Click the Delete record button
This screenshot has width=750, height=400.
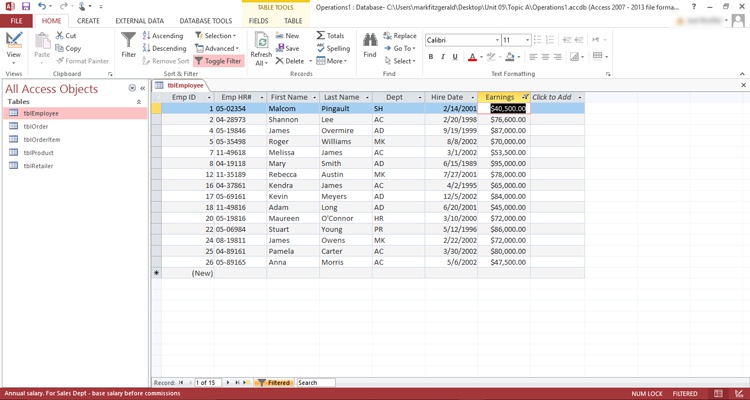coord(290,61)
